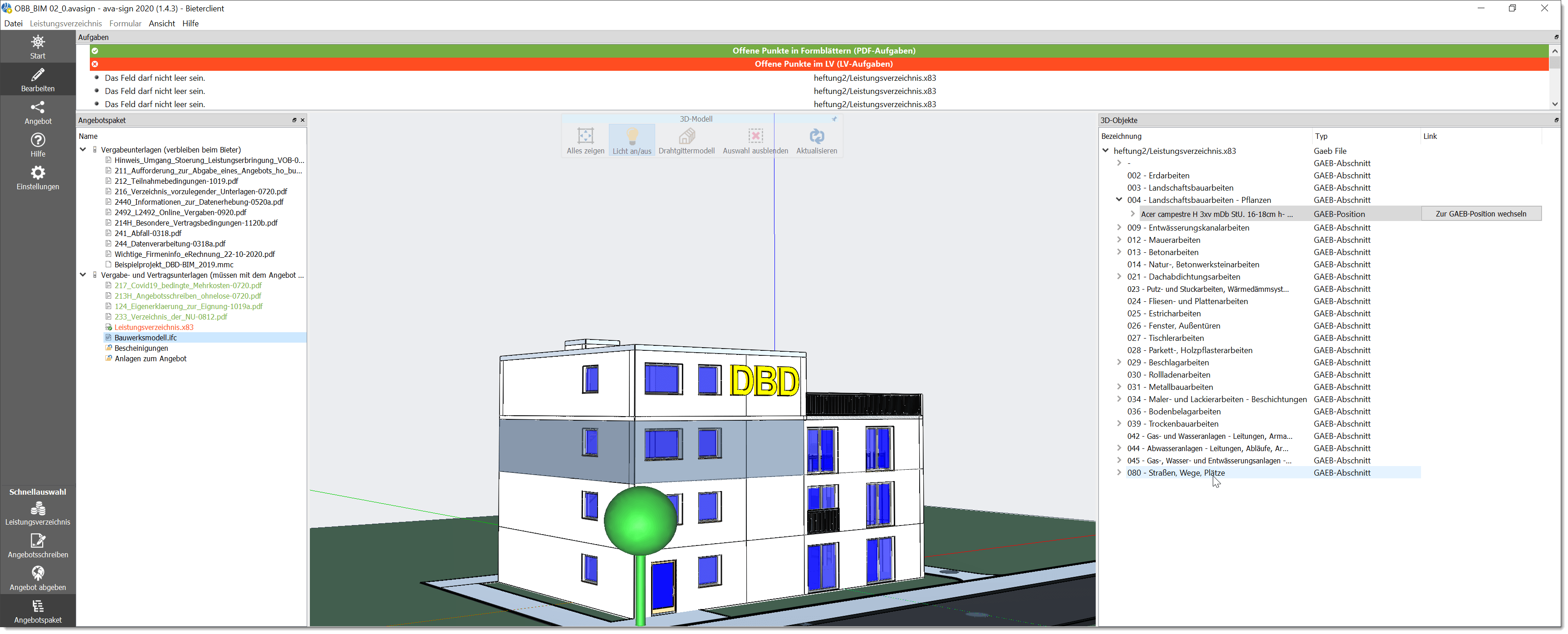Click Aufgaben scrollbar down arrow
The image size is (1568, 634).
click(1554, 104)
